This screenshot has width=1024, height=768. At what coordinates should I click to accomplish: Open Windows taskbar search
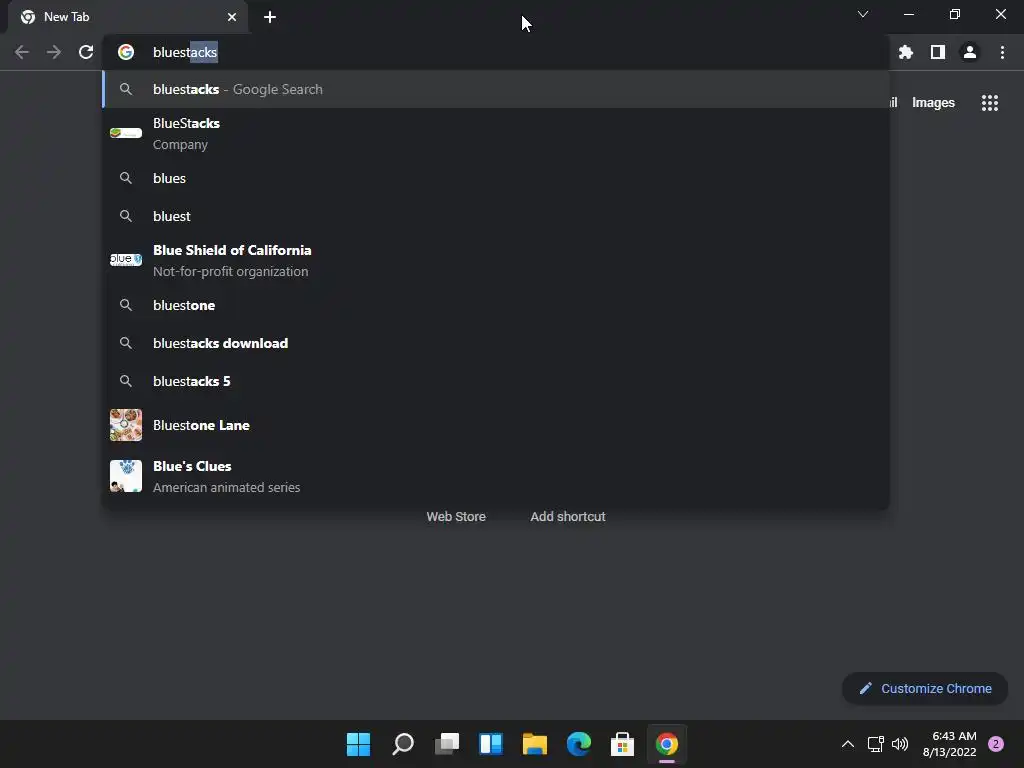pyautogui.click(x=403, y=744)
